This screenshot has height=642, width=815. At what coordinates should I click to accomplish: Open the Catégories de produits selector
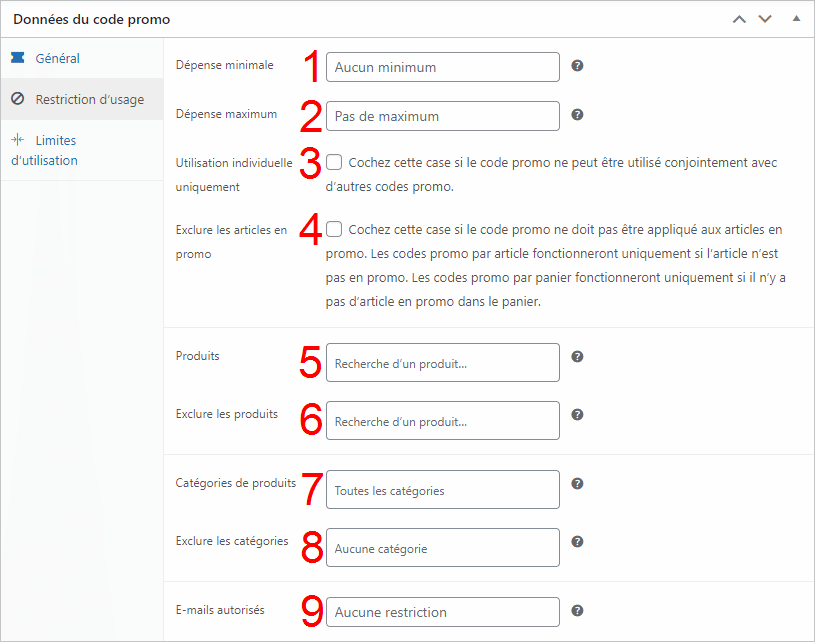tap(442, 490)
